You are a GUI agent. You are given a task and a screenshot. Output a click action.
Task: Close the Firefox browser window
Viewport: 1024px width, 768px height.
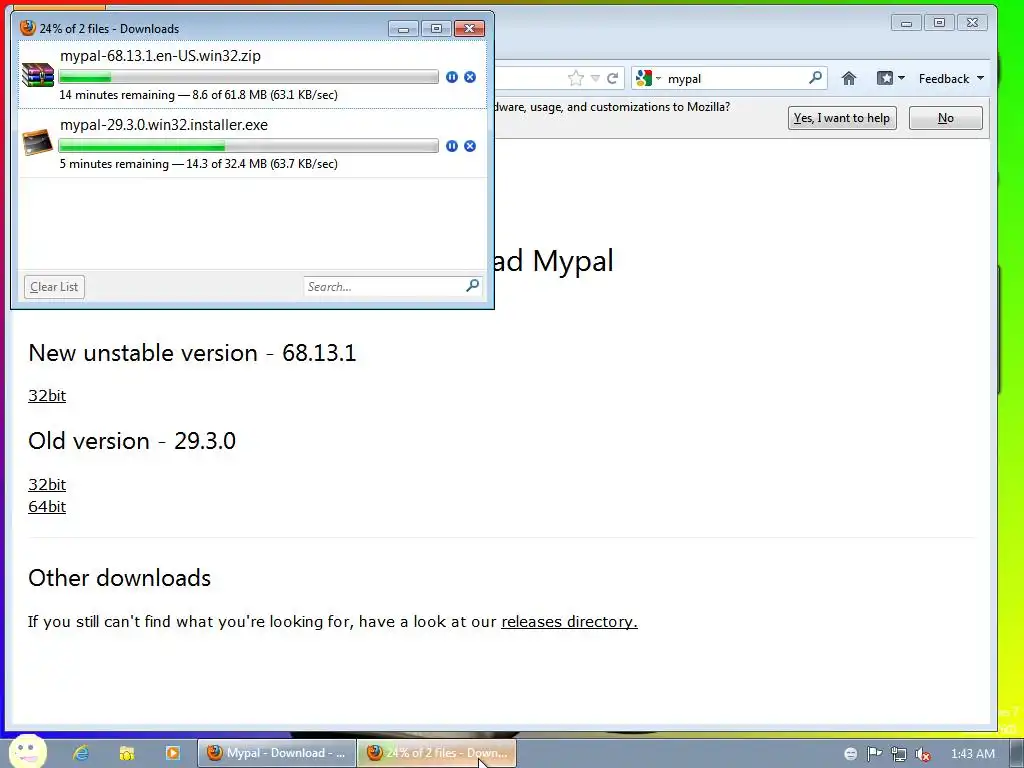(x=972, y=23)
